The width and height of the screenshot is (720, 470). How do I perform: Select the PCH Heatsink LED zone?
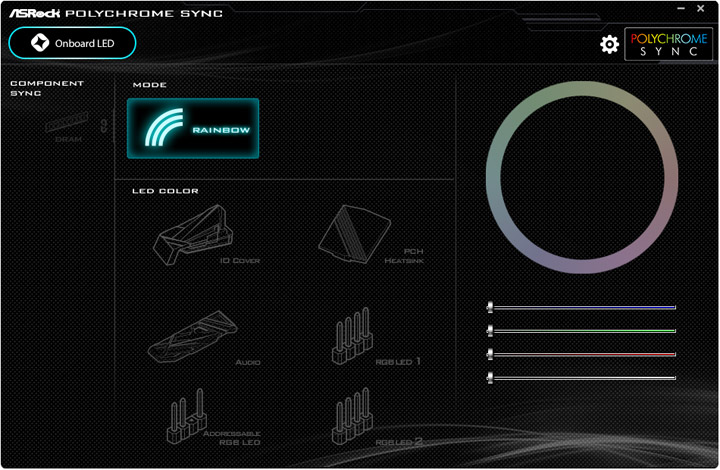(371, 235)
